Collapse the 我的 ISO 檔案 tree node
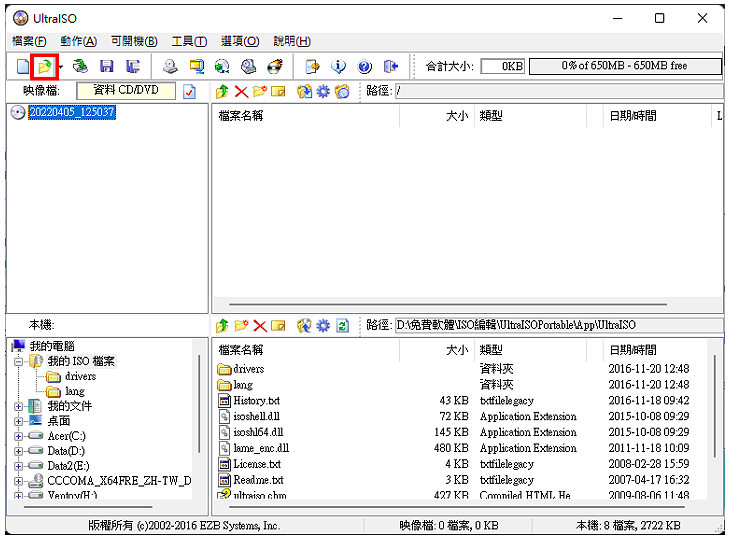Screen dimensions: 736x542 coord(18,362)
